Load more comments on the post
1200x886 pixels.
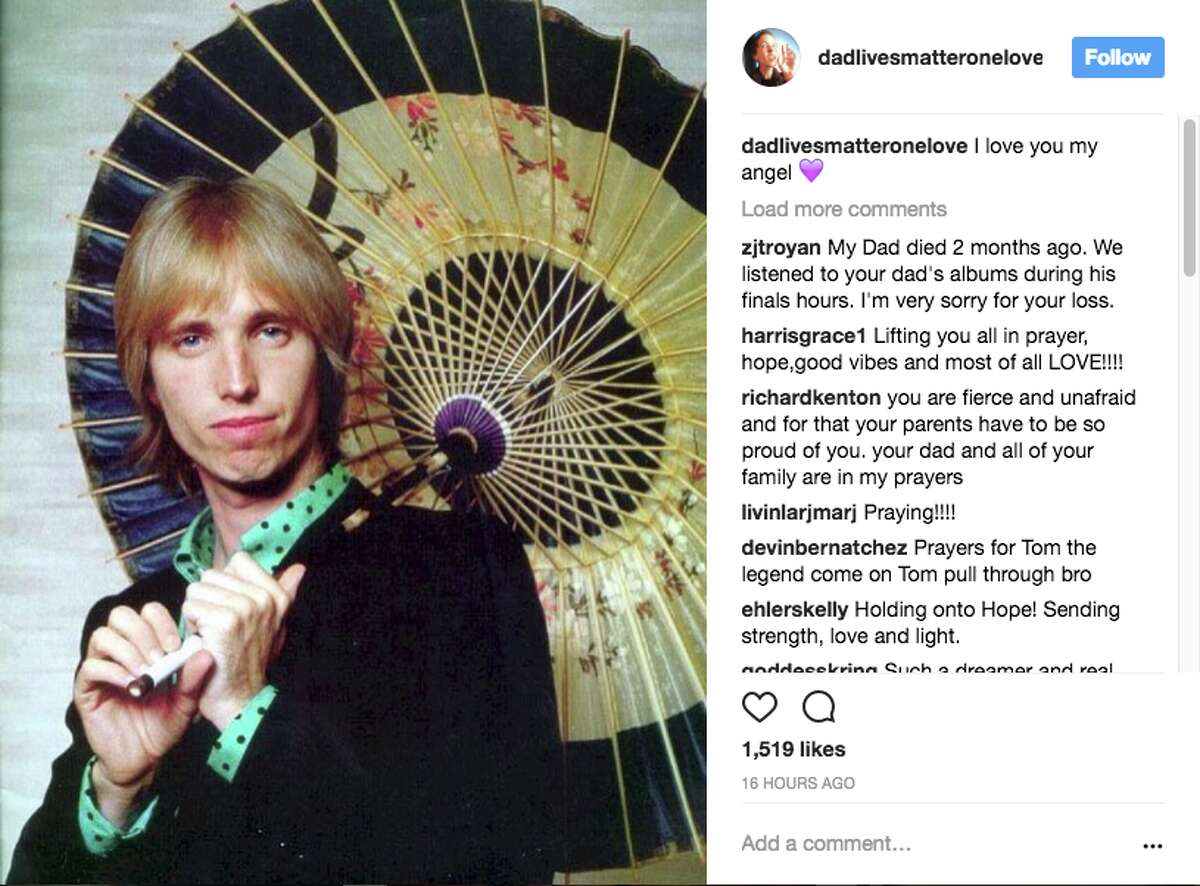(843, 209)
